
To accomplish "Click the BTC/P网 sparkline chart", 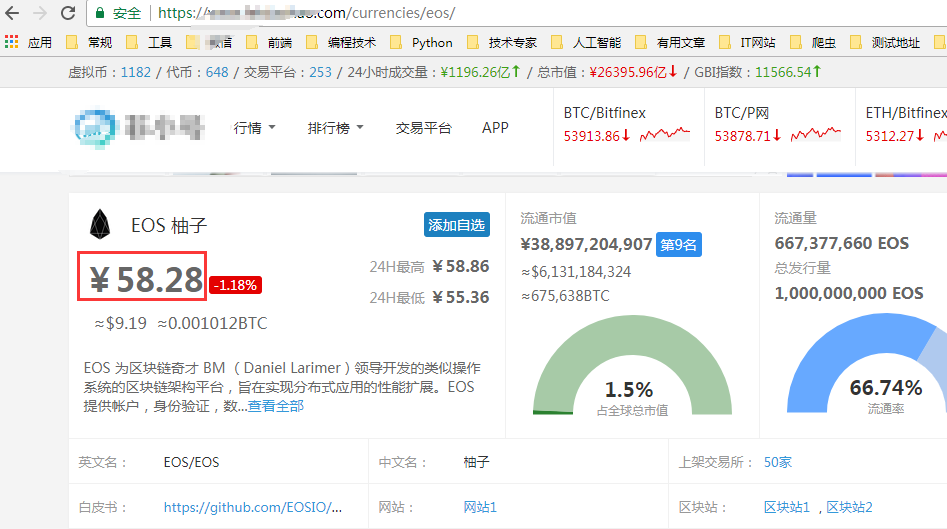I will click(815, 134).
